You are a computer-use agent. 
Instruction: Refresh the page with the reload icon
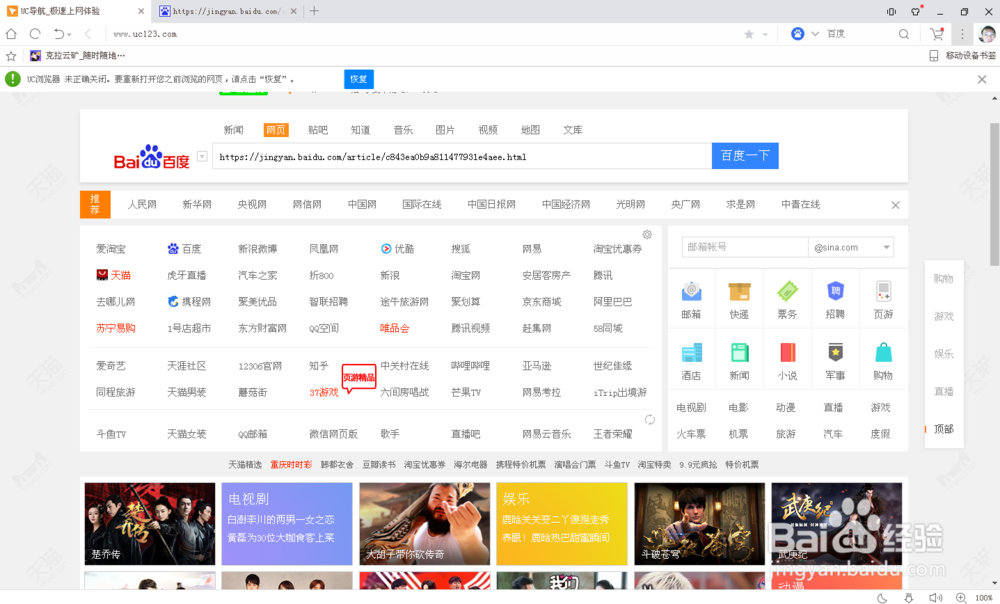click(34, 33)
